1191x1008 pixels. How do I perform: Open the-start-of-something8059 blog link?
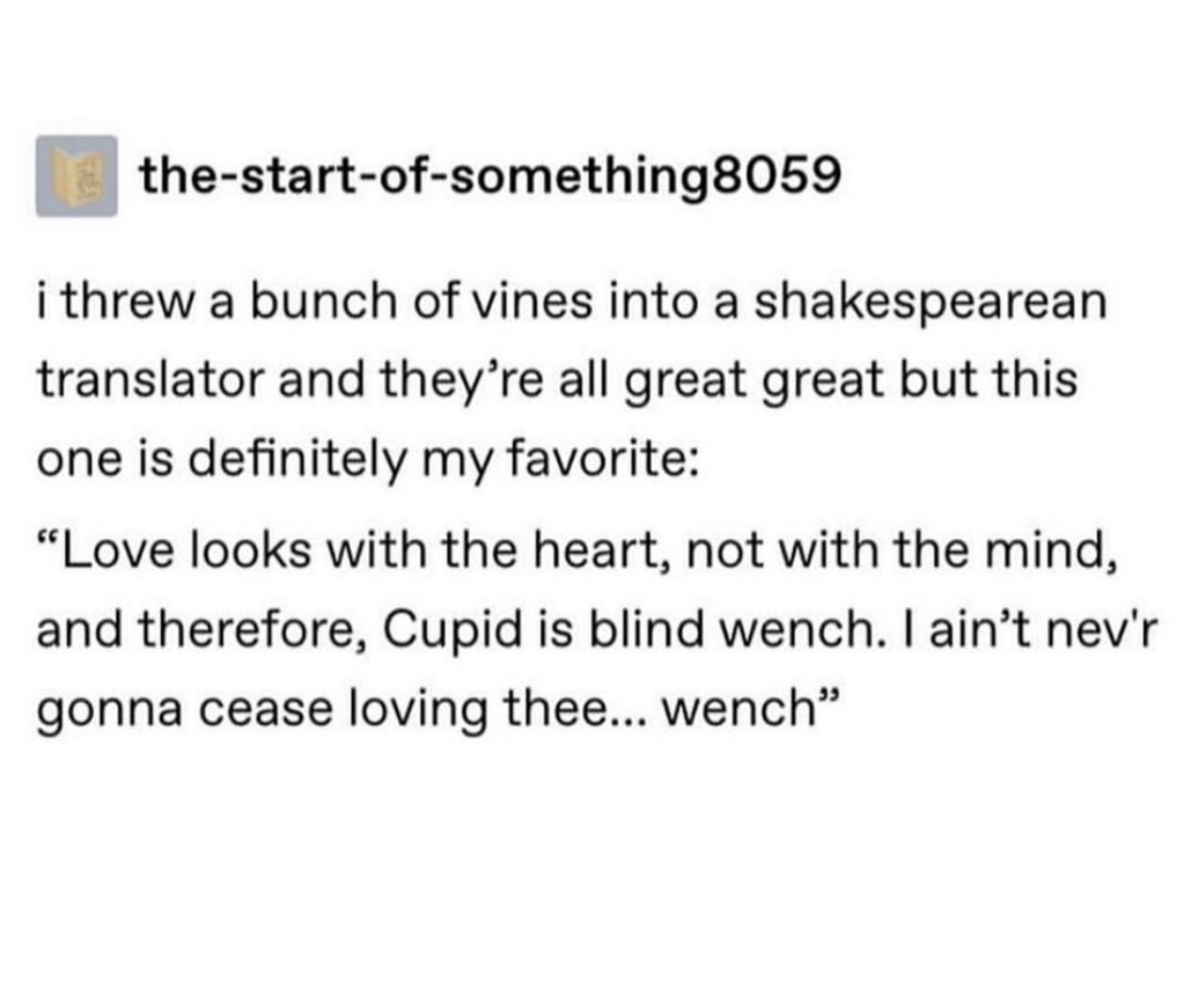pos(491,176)
